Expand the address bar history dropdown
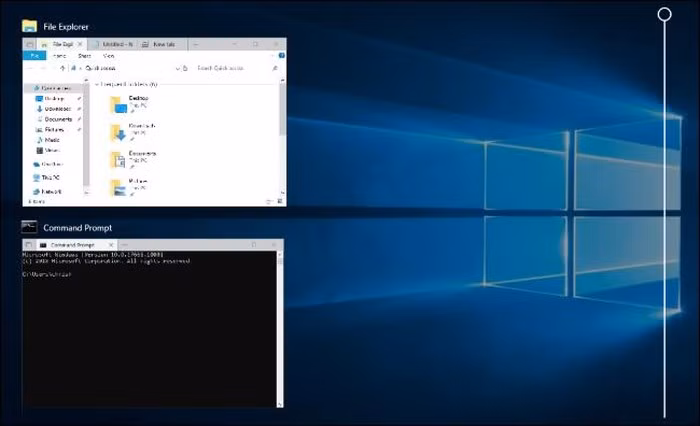 [178, 68]
